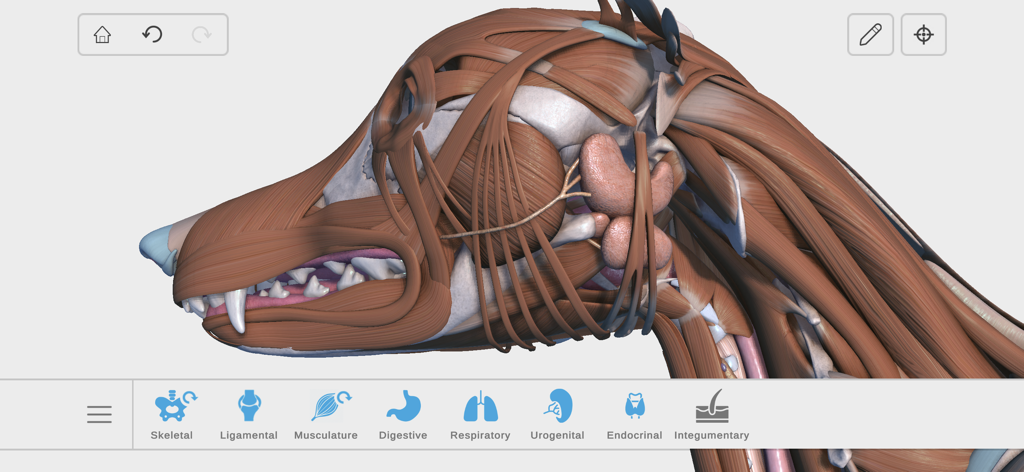Screen dimensions: 1024x472
Task: Open the pencil annotation tool
Action: [x=870, y=35]
